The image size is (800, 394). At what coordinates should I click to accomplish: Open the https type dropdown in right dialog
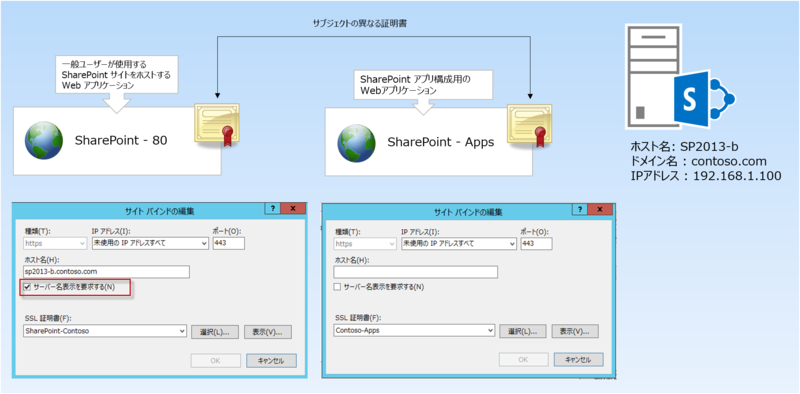pos(365,244)
